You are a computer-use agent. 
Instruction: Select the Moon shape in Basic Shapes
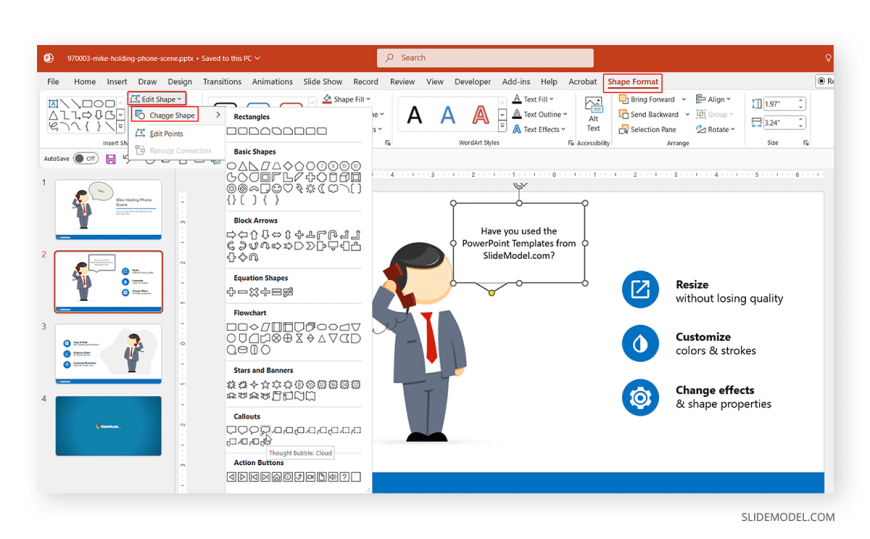tap(322, 189)
